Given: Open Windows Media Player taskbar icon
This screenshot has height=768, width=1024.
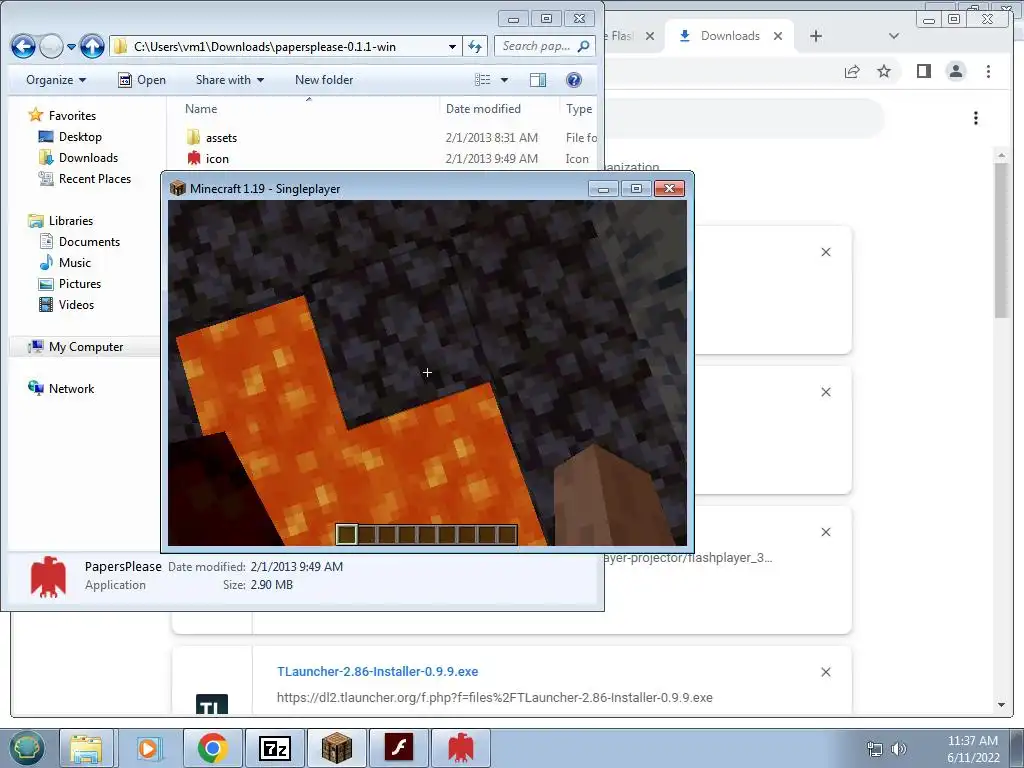Looking at the screenshot, I should coord(148,748).
